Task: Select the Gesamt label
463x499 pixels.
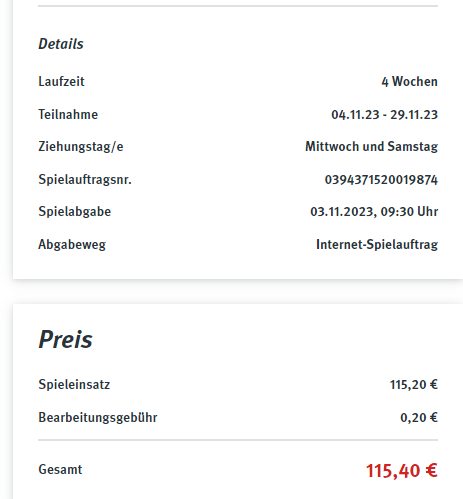Action: pos(60,469)
